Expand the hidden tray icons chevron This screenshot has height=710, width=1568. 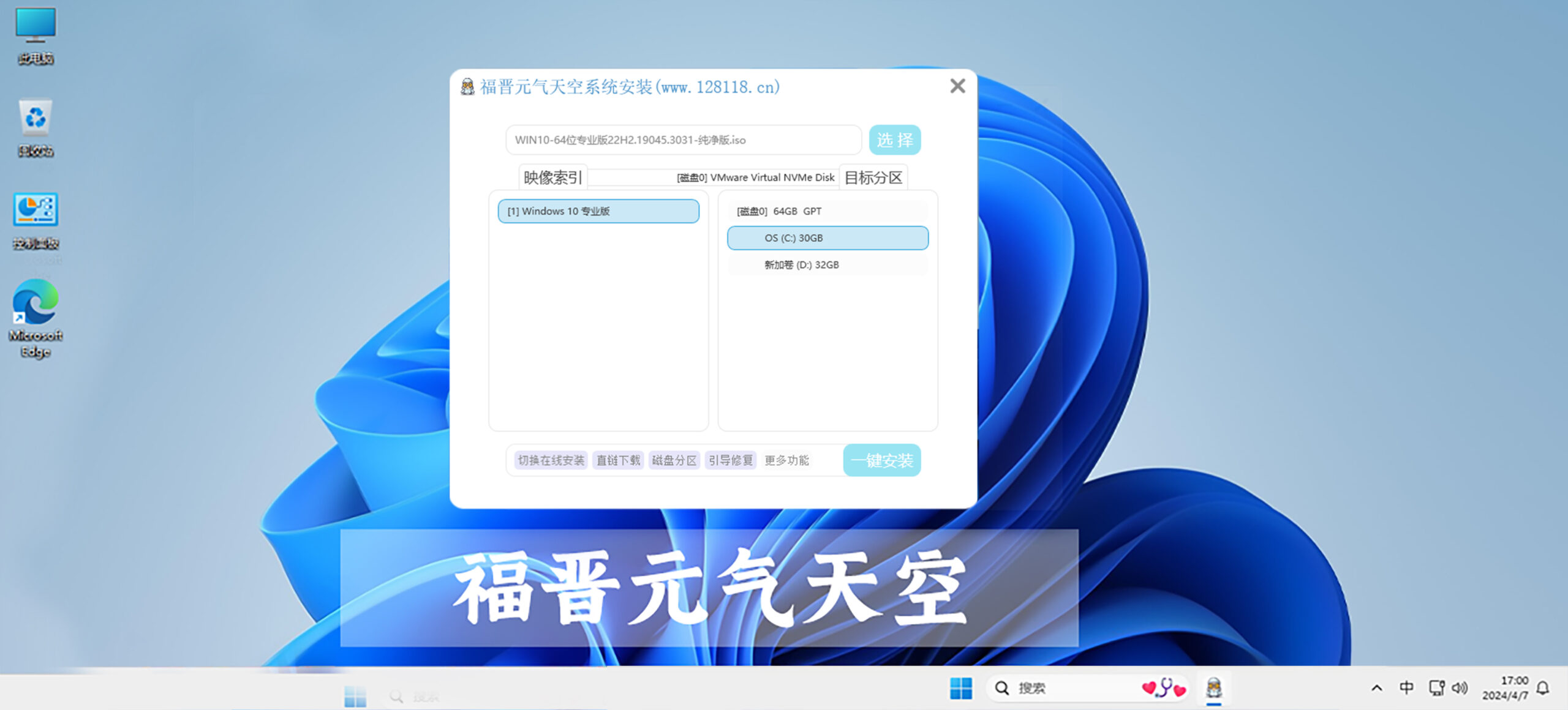click(x=1378, y=687)
